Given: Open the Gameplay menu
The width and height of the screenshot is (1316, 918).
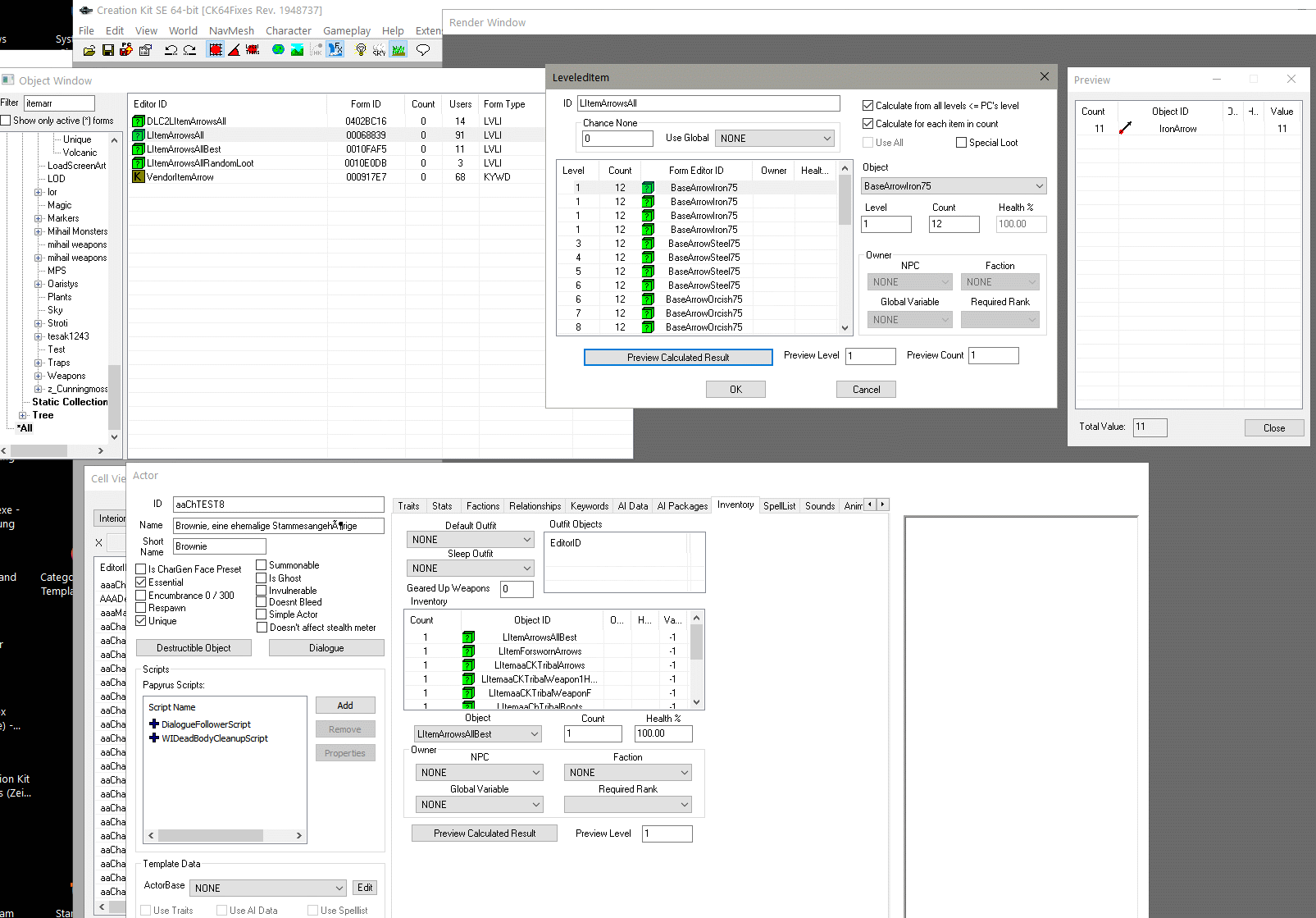Looking at the screenshot, I should tap(346, 31).
